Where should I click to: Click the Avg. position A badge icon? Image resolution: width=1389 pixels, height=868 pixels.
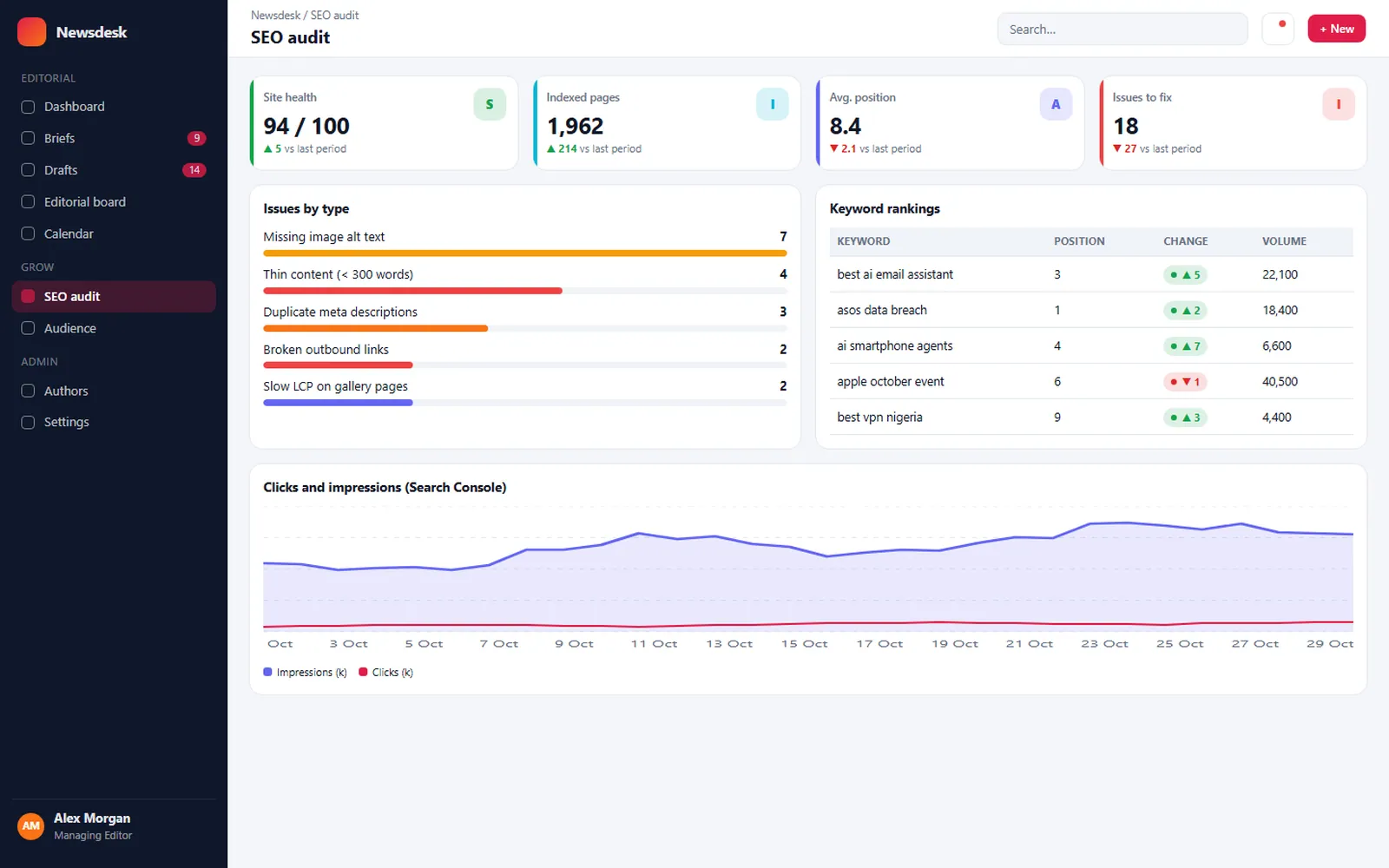click(1056, 104)
